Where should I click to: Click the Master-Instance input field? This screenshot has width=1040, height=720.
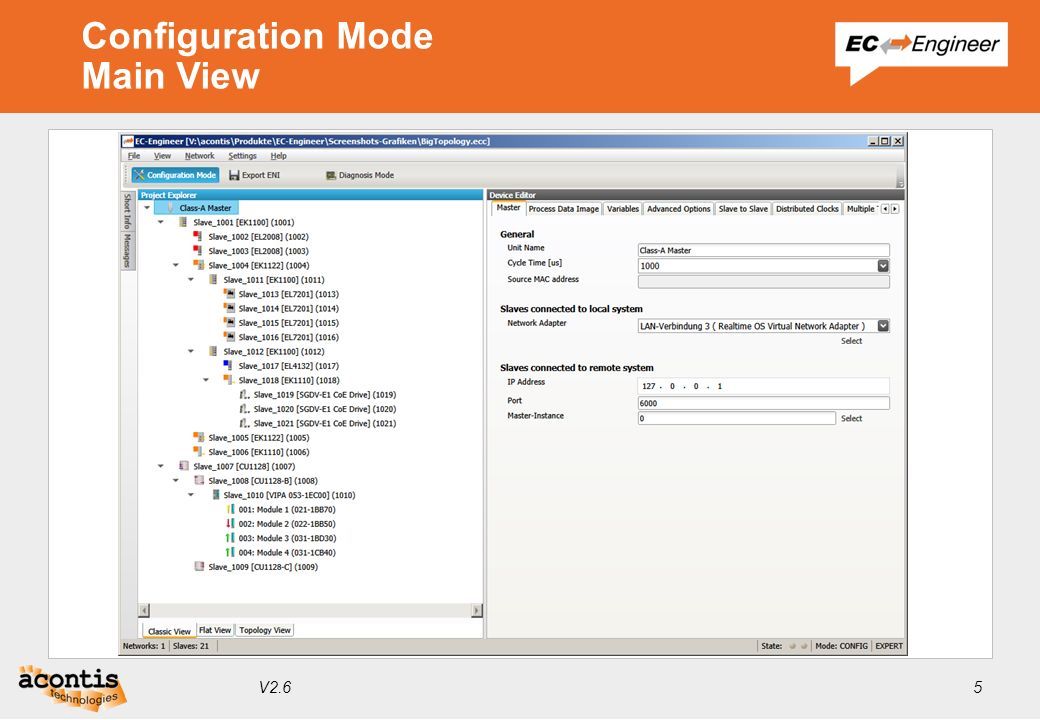coord(736,418)
